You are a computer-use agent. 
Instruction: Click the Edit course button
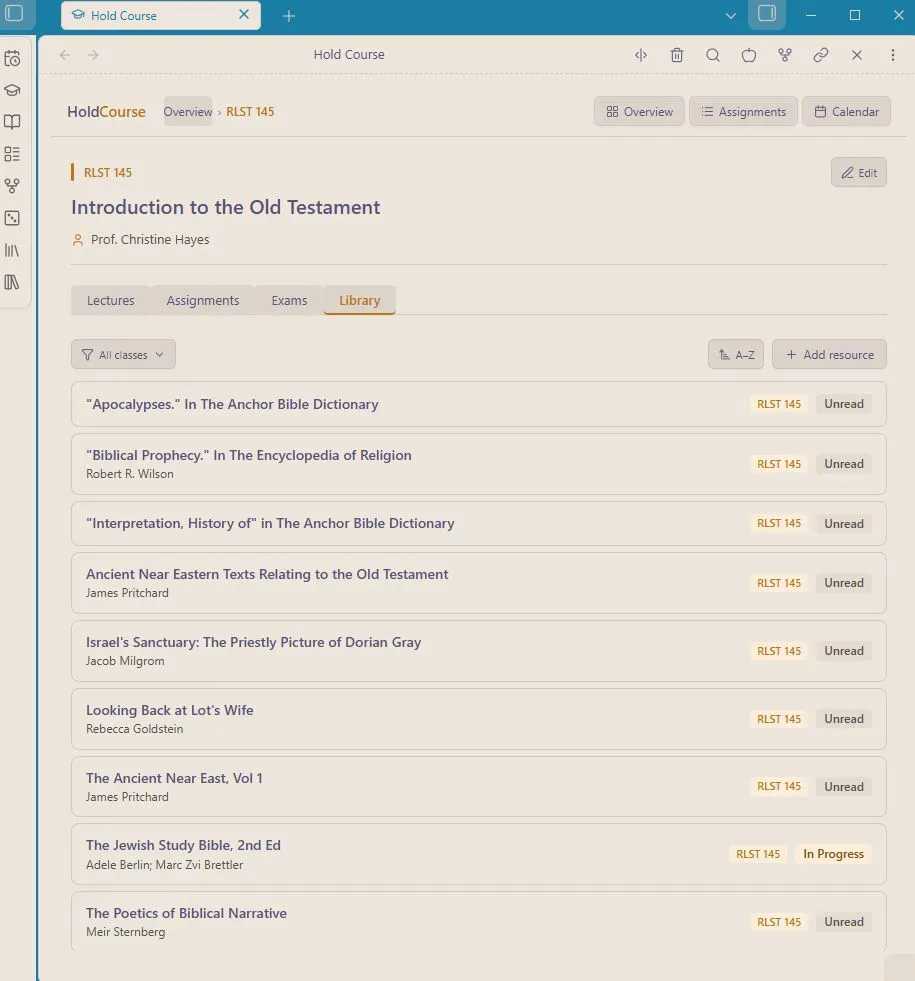pos(859,172)
